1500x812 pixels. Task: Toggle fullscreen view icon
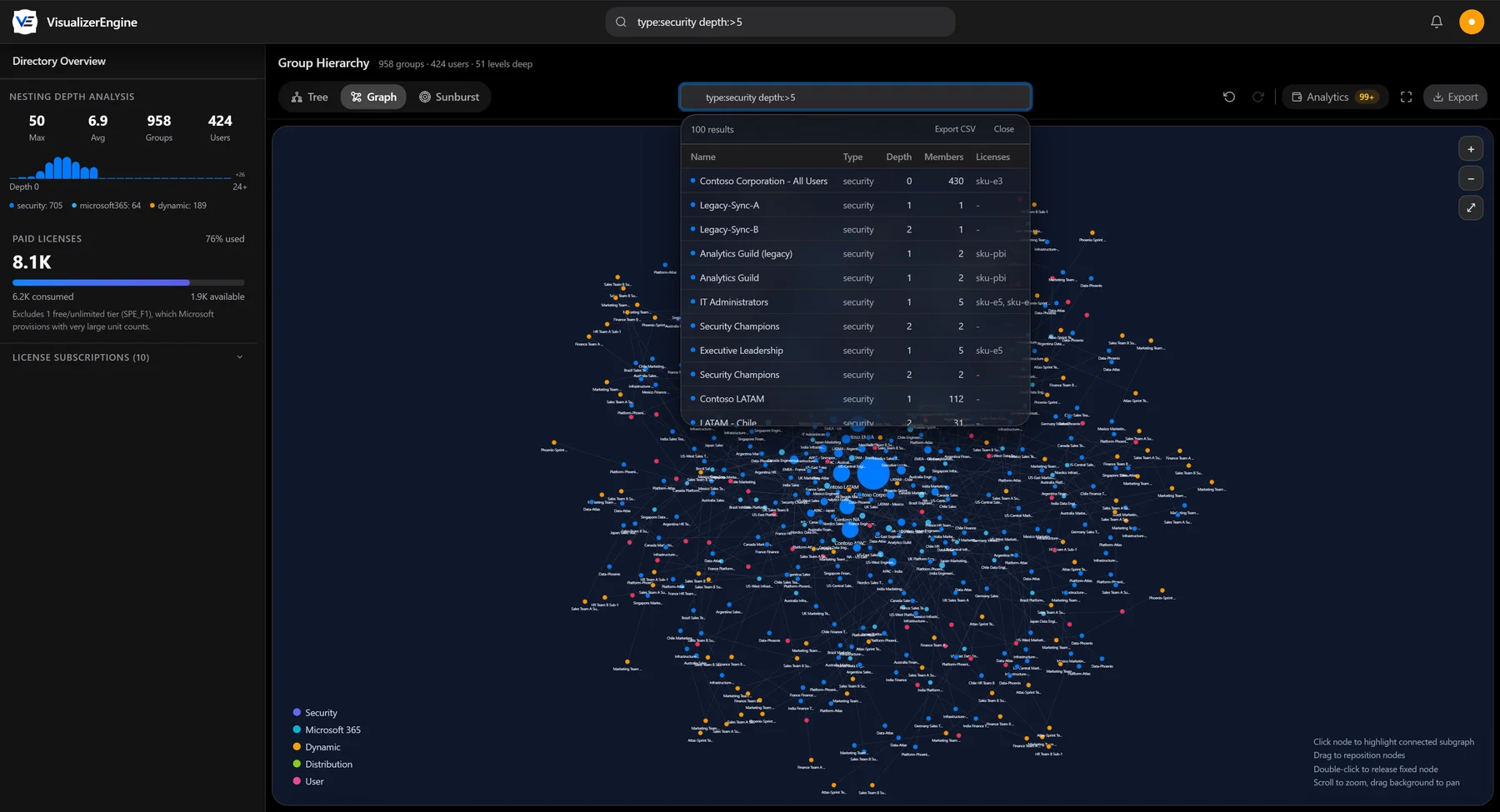tap(1407, 97)
